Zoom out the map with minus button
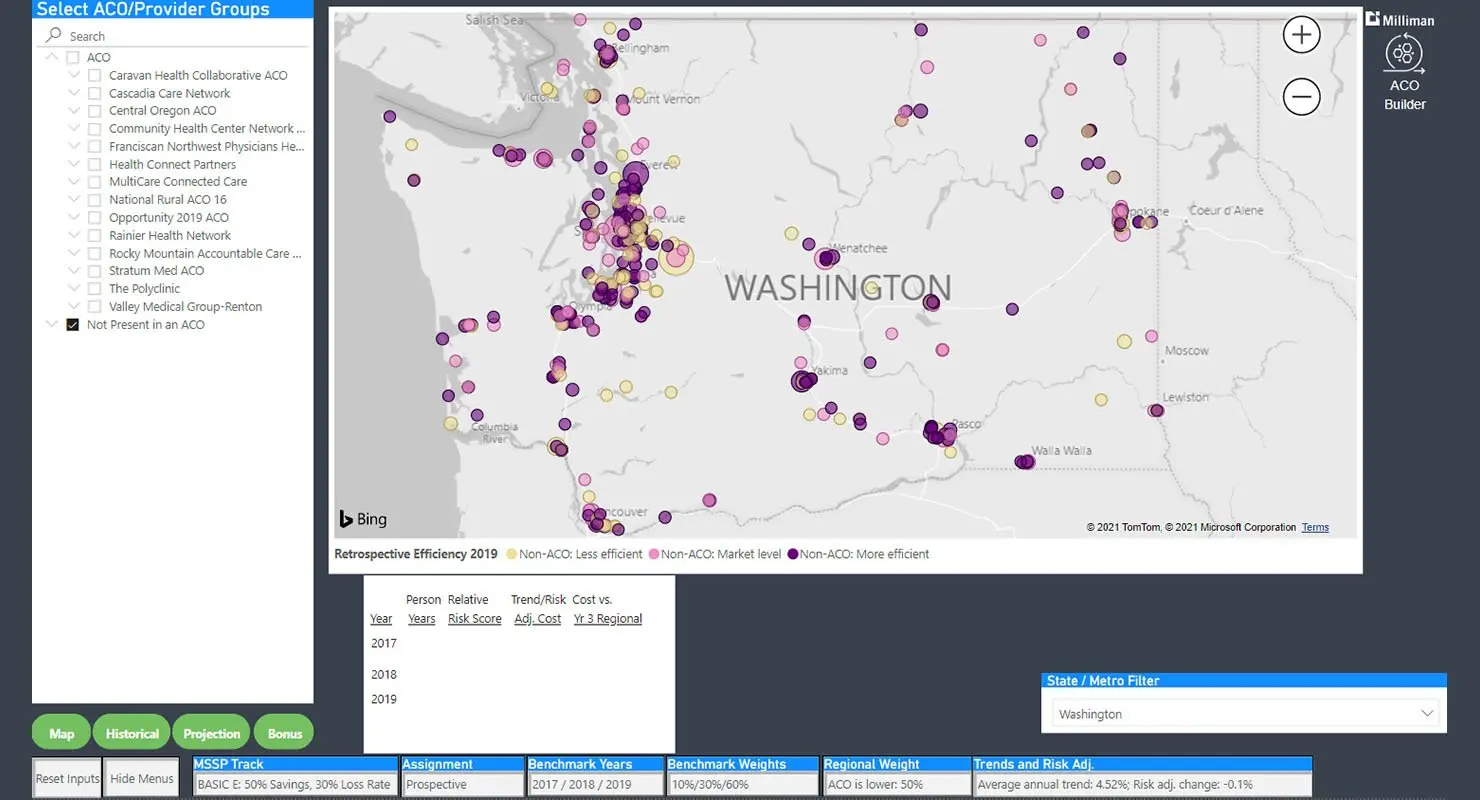The height and width of the screenshot is (800, 1480). point(1301,97)
